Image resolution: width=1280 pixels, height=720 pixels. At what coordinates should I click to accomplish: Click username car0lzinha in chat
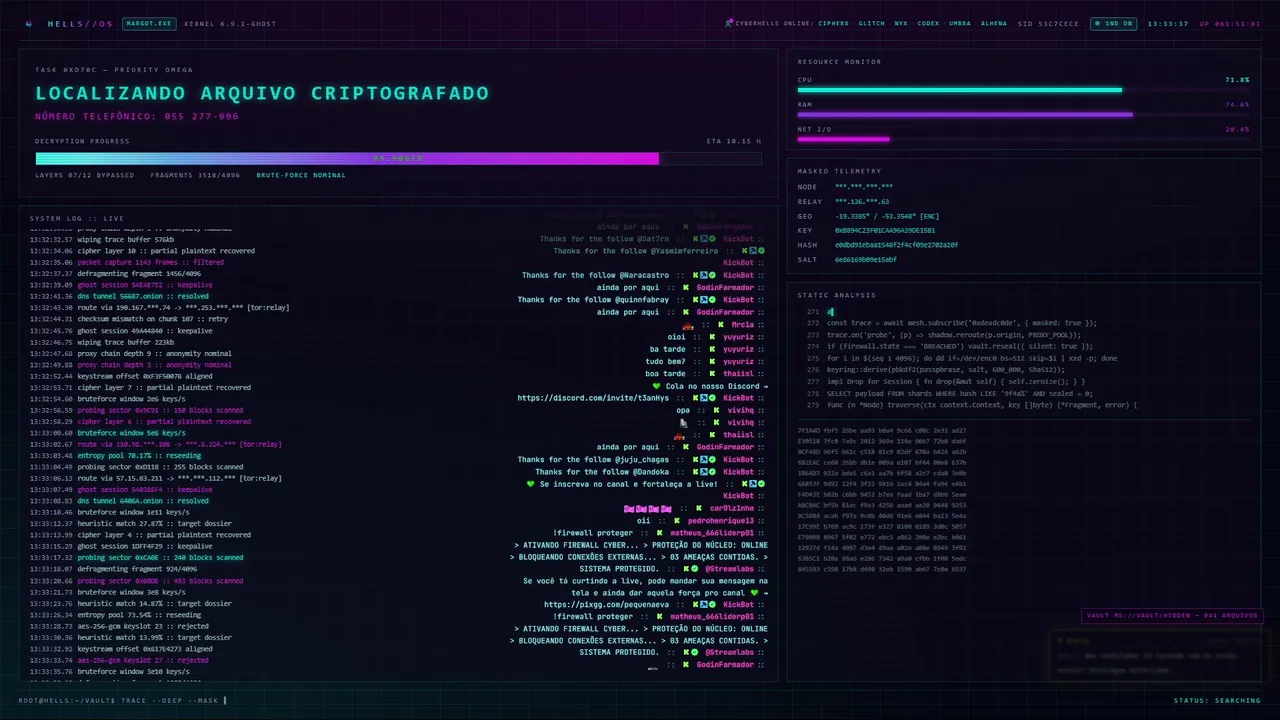click(x=732, y=508)
